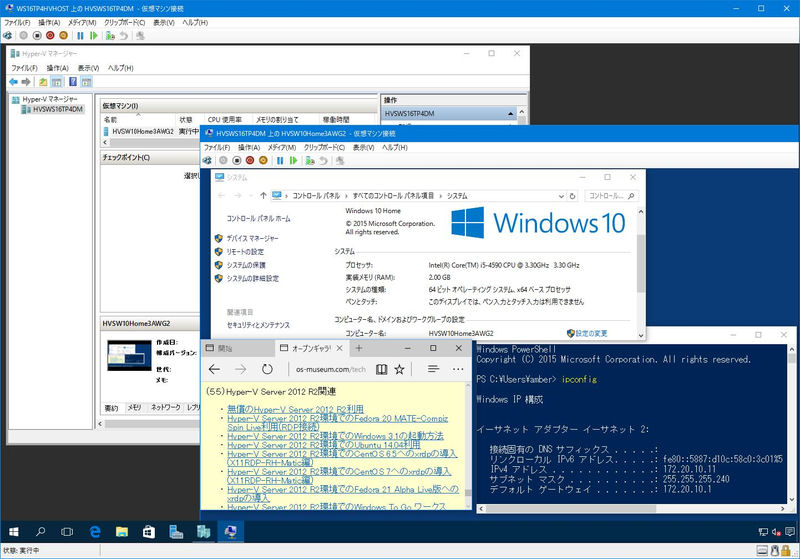Switch to 開始 tab in Edge
This screenshot has height=559, width=800.
[238, 348]
